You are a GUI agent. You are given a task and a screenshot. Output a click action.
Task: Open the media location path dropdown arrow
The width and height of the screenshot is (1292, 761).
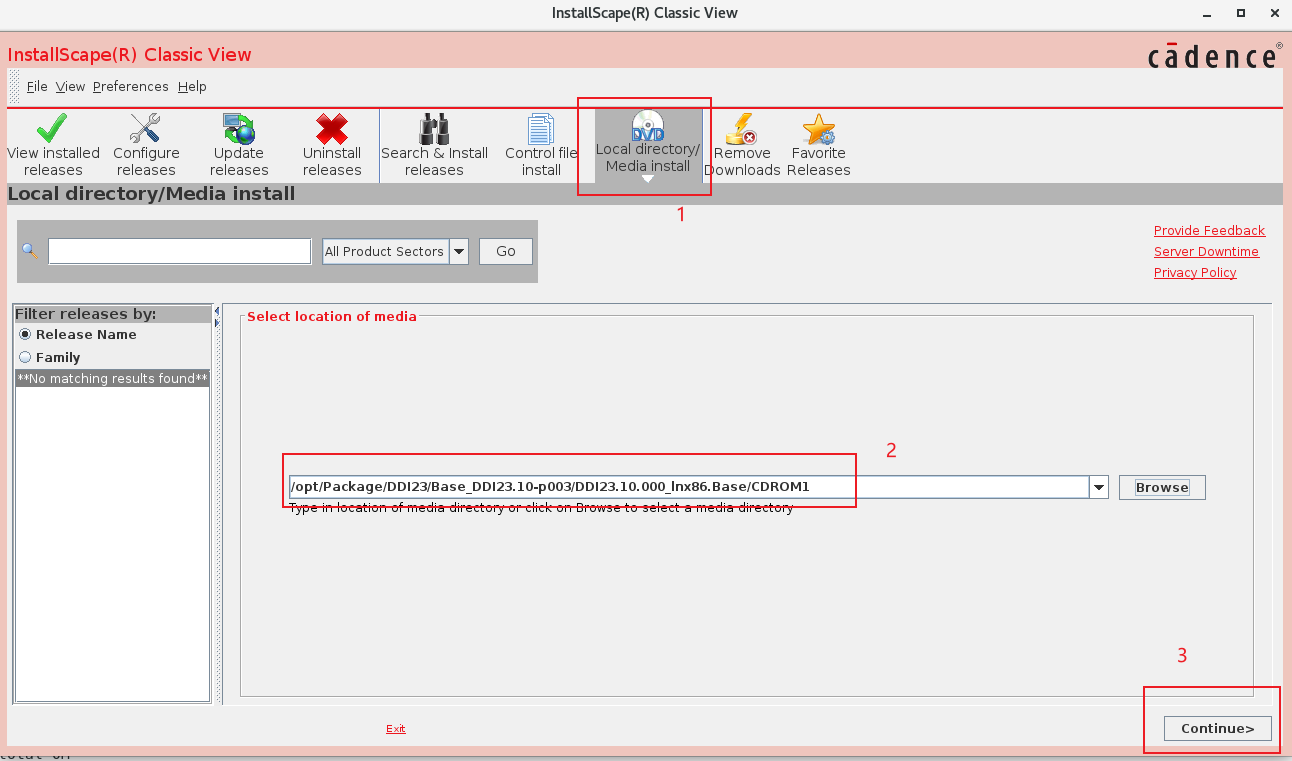[1099, 487]
